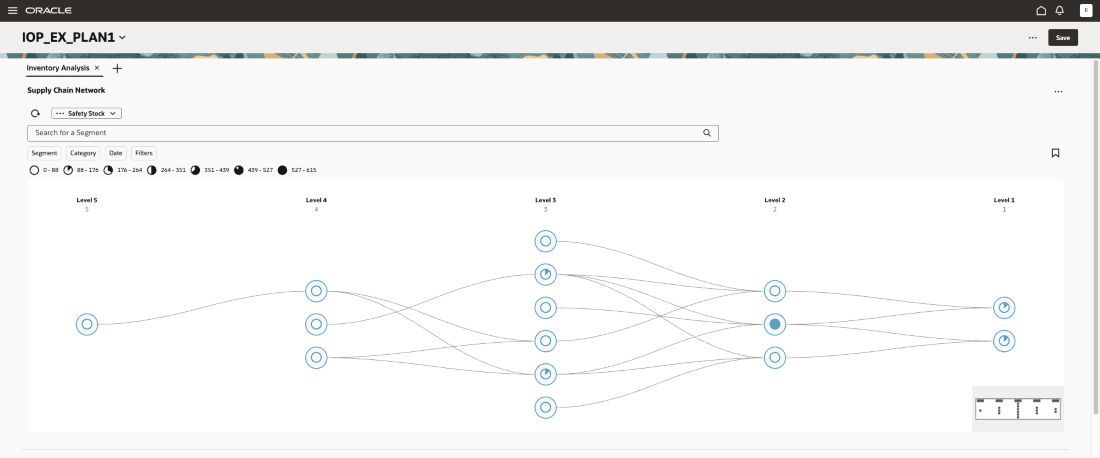
Task: Select the topmost Level 4 node
Action: coord(316,290)
